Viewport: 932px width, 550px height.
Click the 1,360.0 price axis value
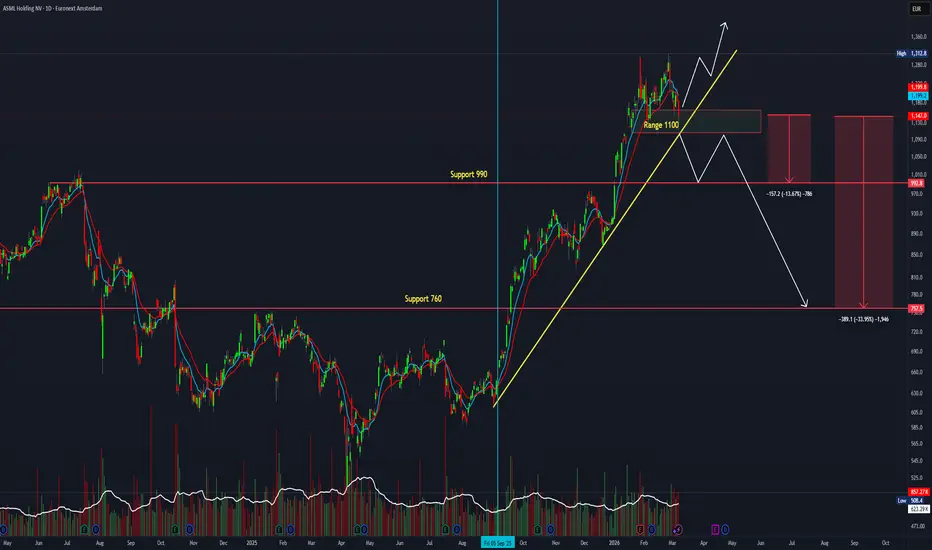point(918,37)
